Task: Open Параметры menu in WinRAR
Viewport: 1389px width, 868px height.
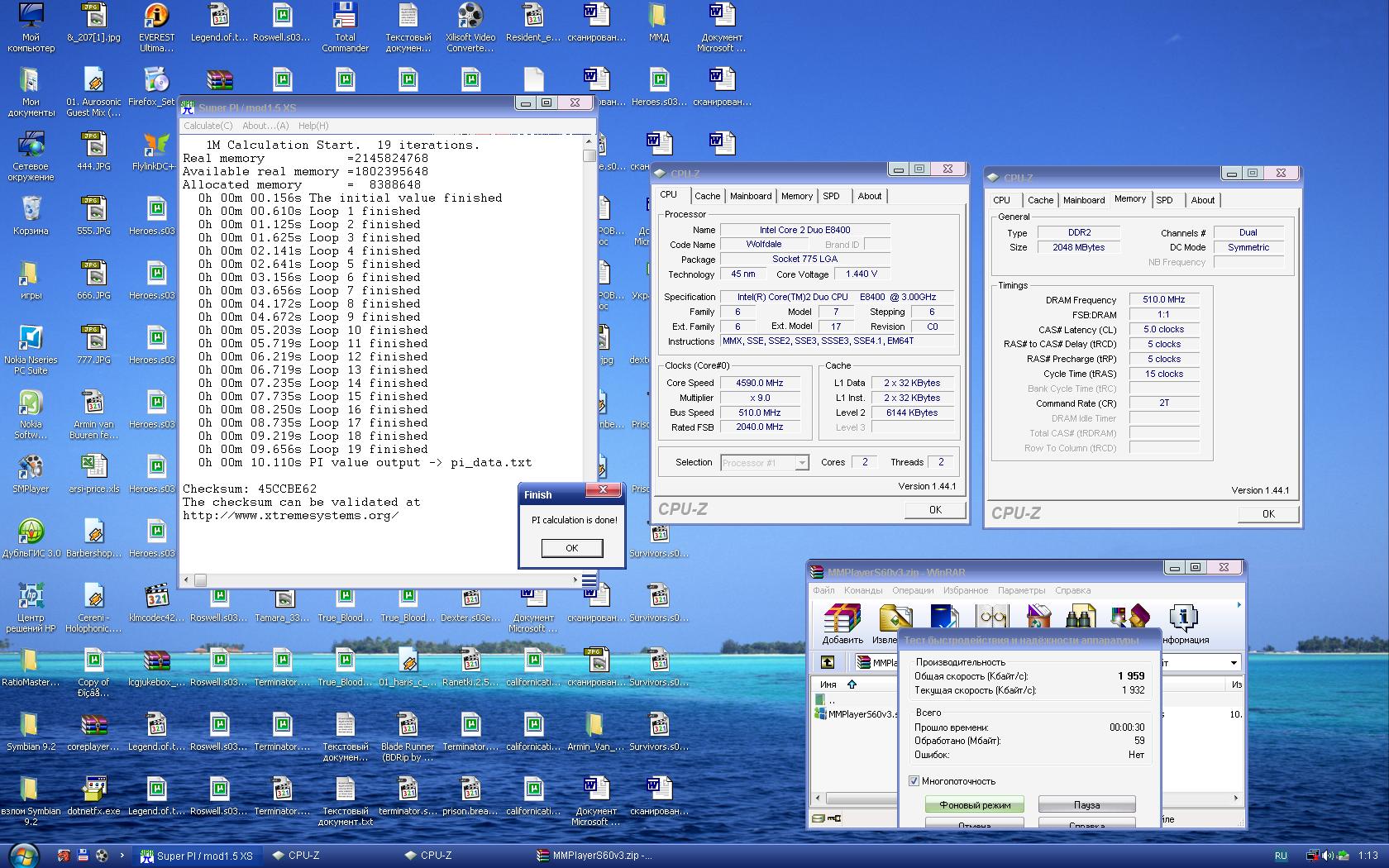Action: point(1021,590)
